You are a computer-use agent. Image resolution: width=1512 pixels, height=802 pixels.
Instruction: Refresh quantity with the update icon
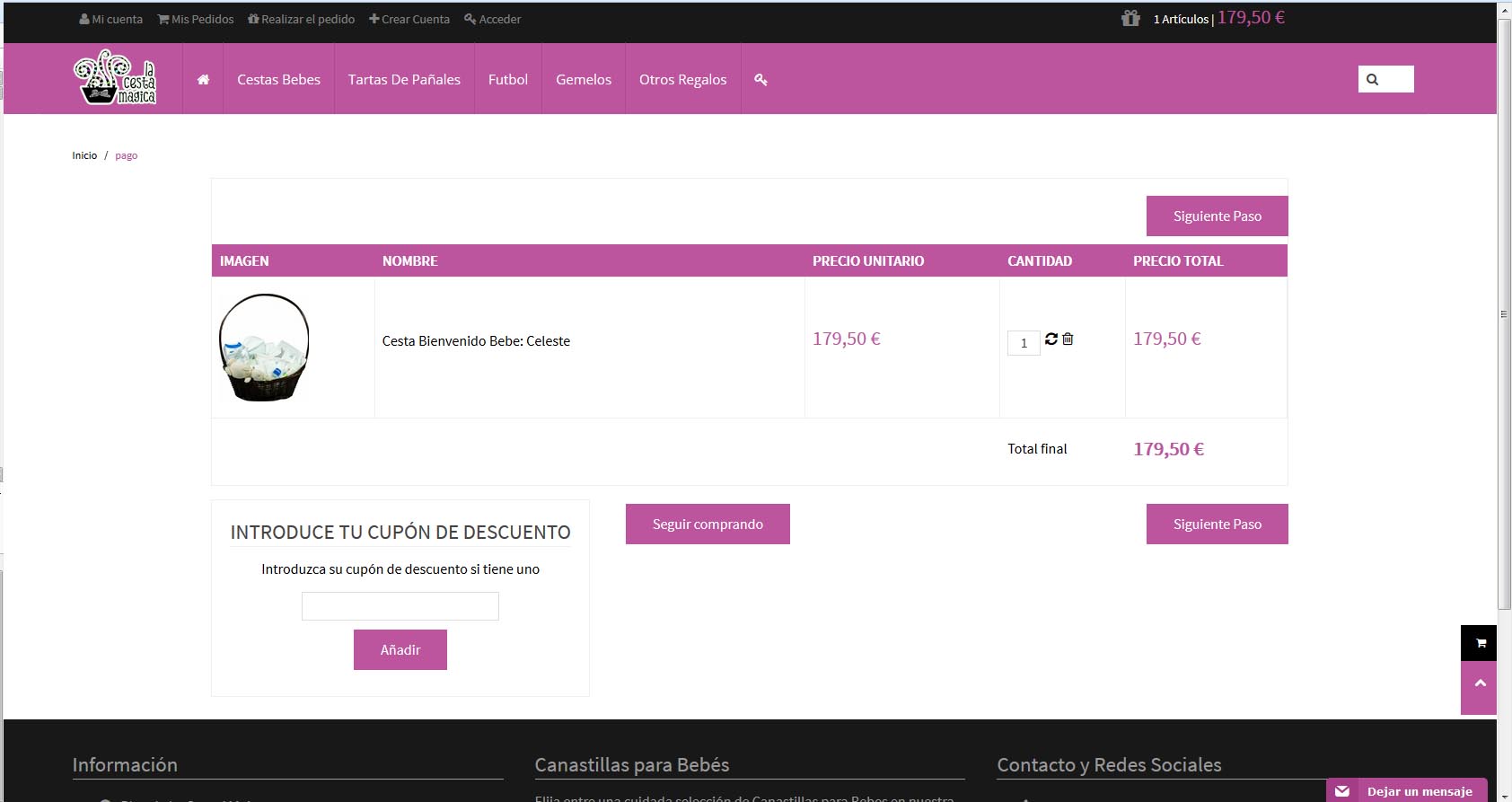coord(1051,339)
